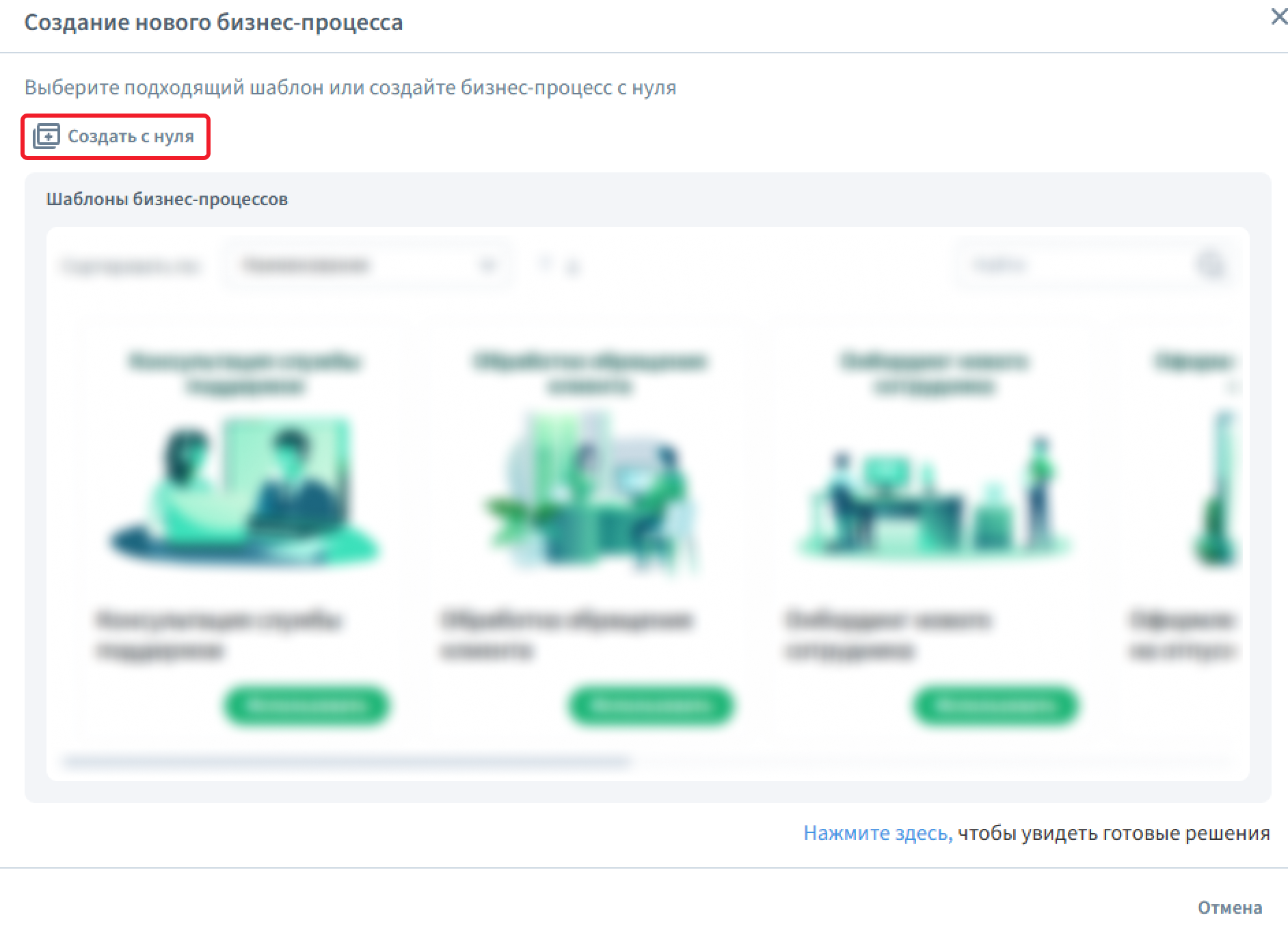Image resolution: width=1288 pixels, height=937 pixels.
Task: Select the office desk and standing person illustration
Action: pos(934,496)
